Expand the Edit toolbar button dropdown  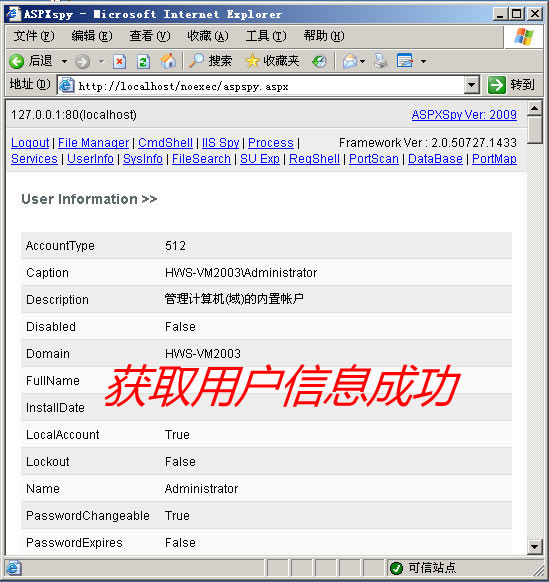pos(424,61)
